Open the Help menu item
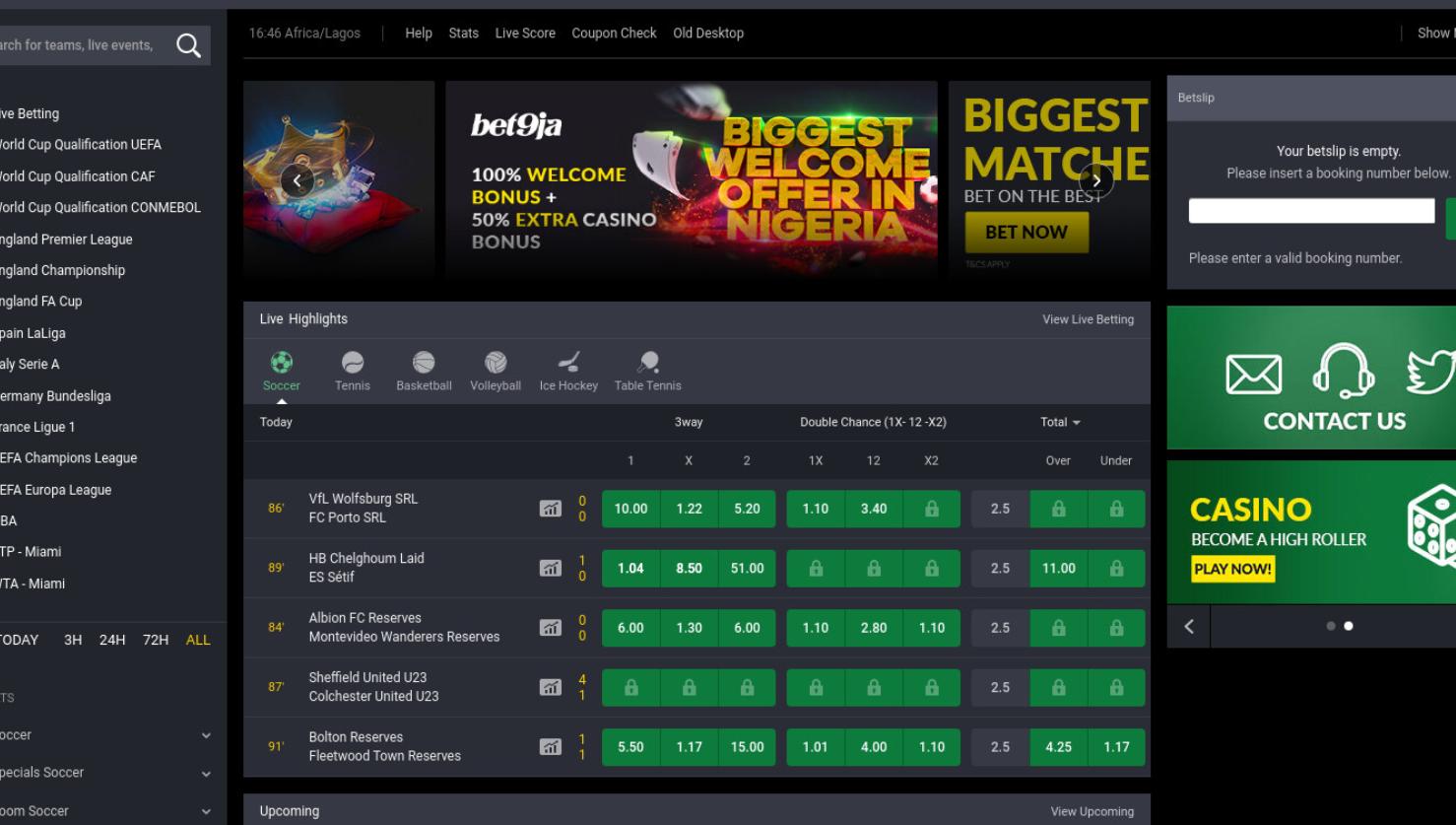This screenshot has width=1456, height=825. tap(419, 33)
